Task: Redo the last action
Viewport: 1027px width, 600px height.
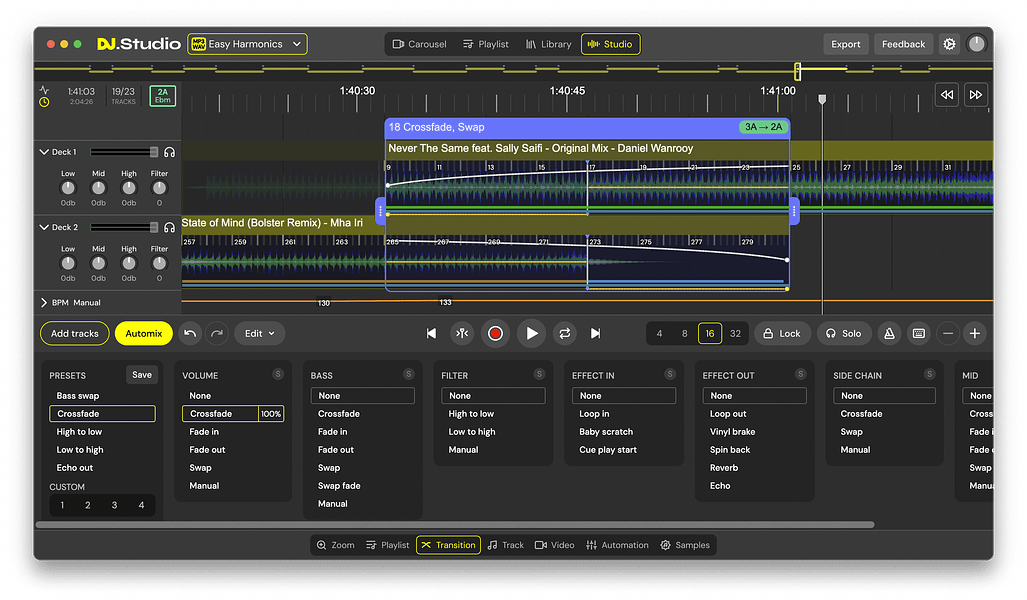Action: coord(217,333)
